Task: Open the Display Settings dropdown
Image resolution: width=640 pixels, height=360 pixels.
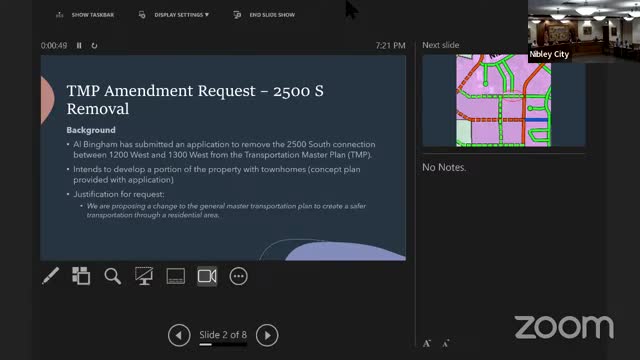Action: [x=174, y=15]
